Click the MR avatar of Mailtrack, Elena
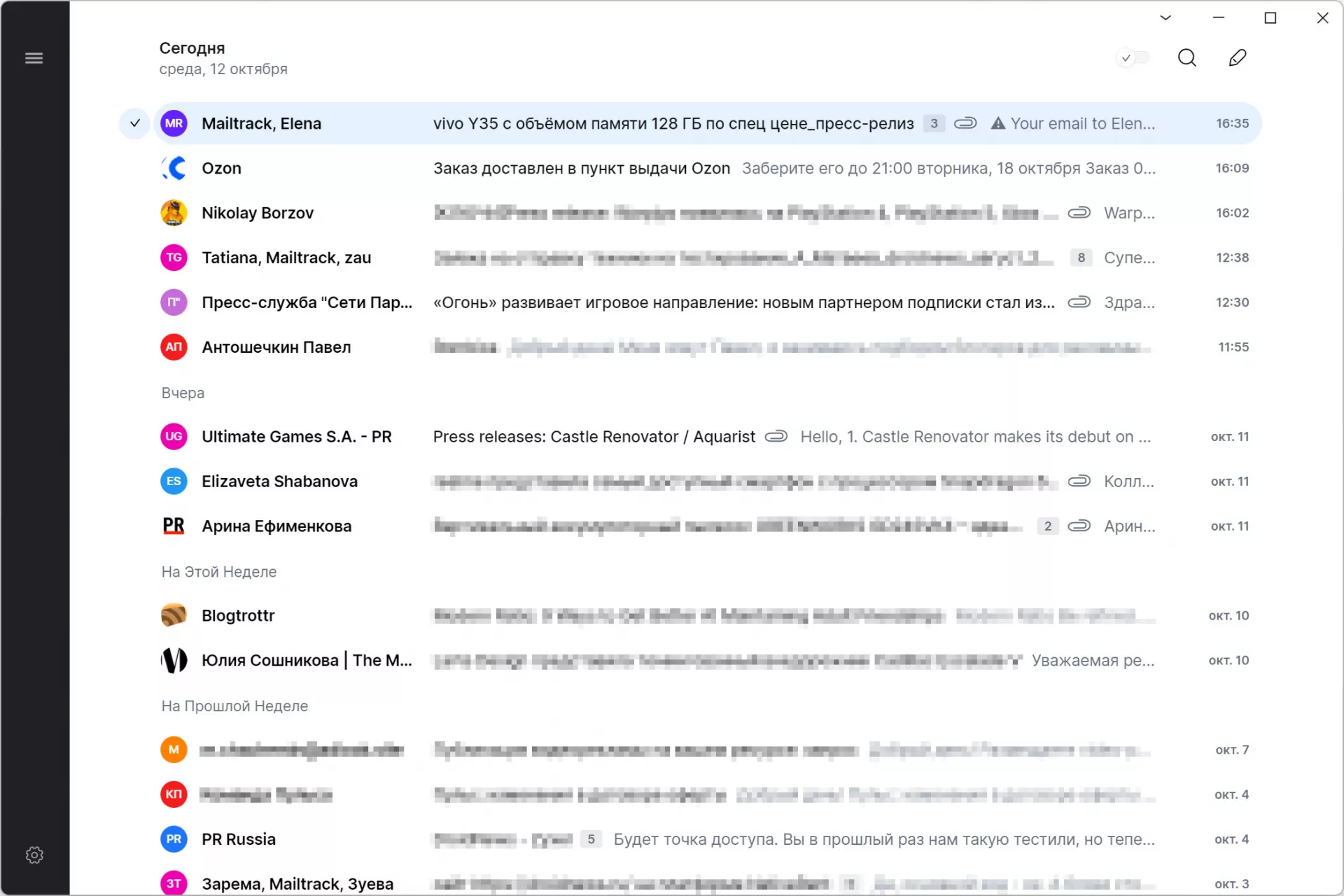Image resolution: width=1344 pixels, height=896 pixels. [174, 123]
